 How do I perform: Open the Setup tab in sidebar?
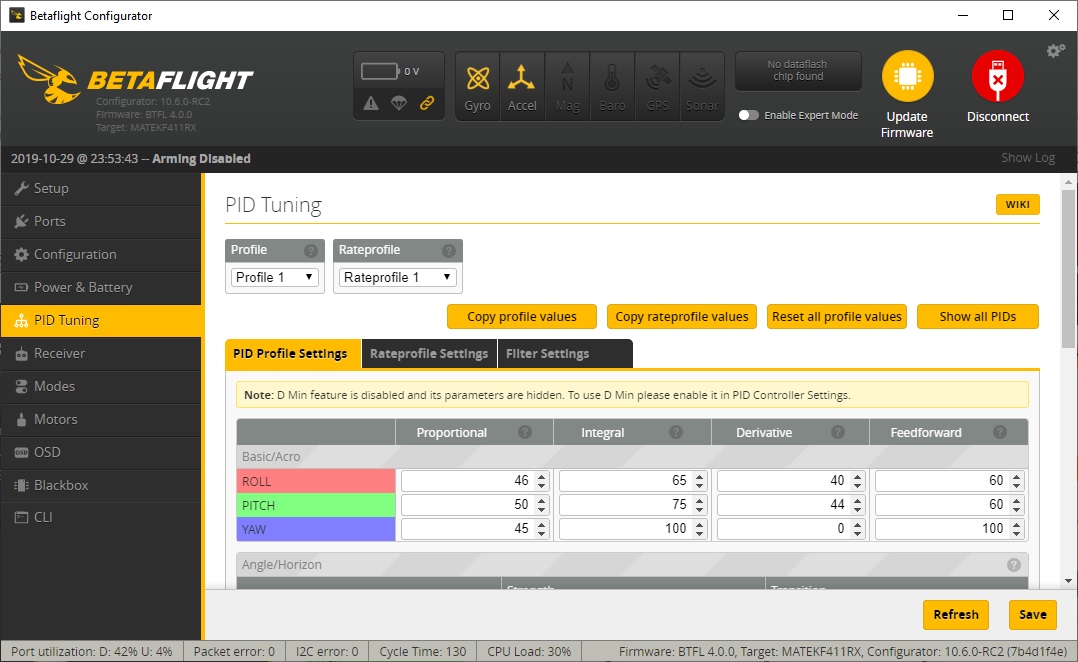click(x=101, y=188)
